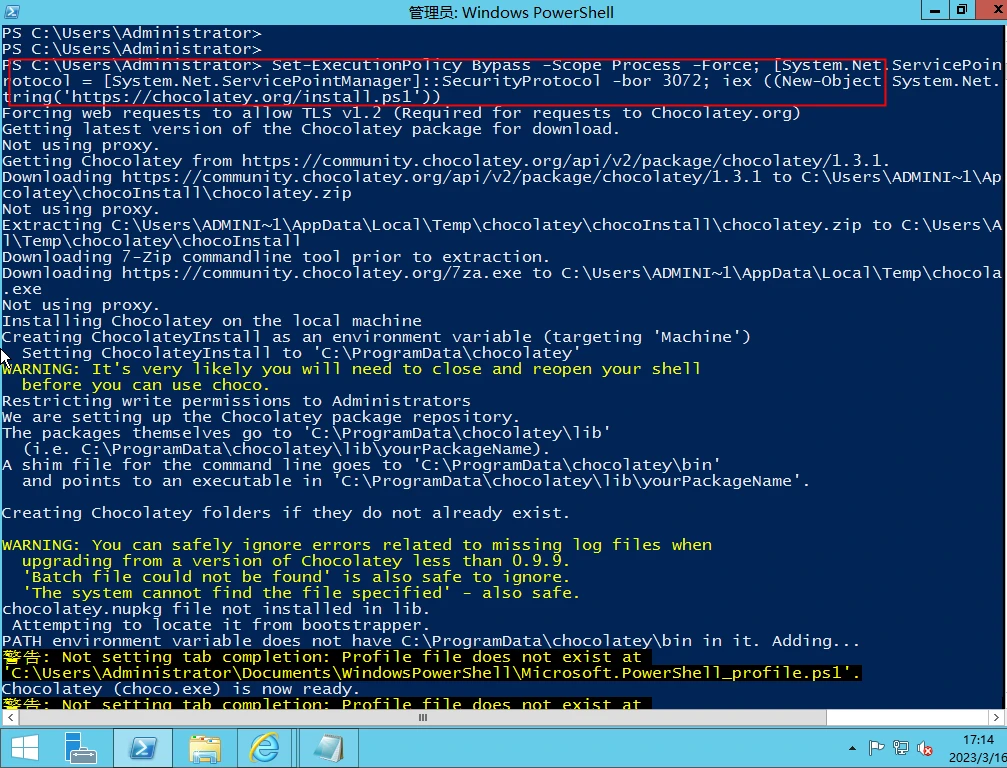Open File Explorer from taskbar
1007x768 pixels.
pos(205,748)
